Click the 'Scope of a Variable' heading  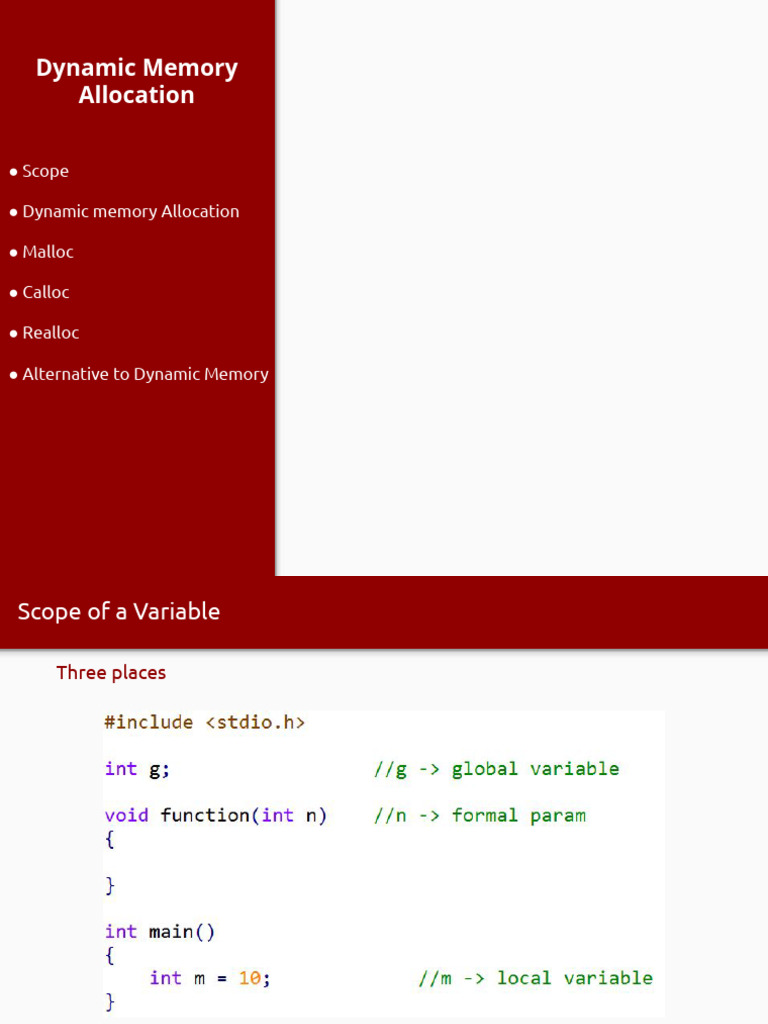coord(119,612)
